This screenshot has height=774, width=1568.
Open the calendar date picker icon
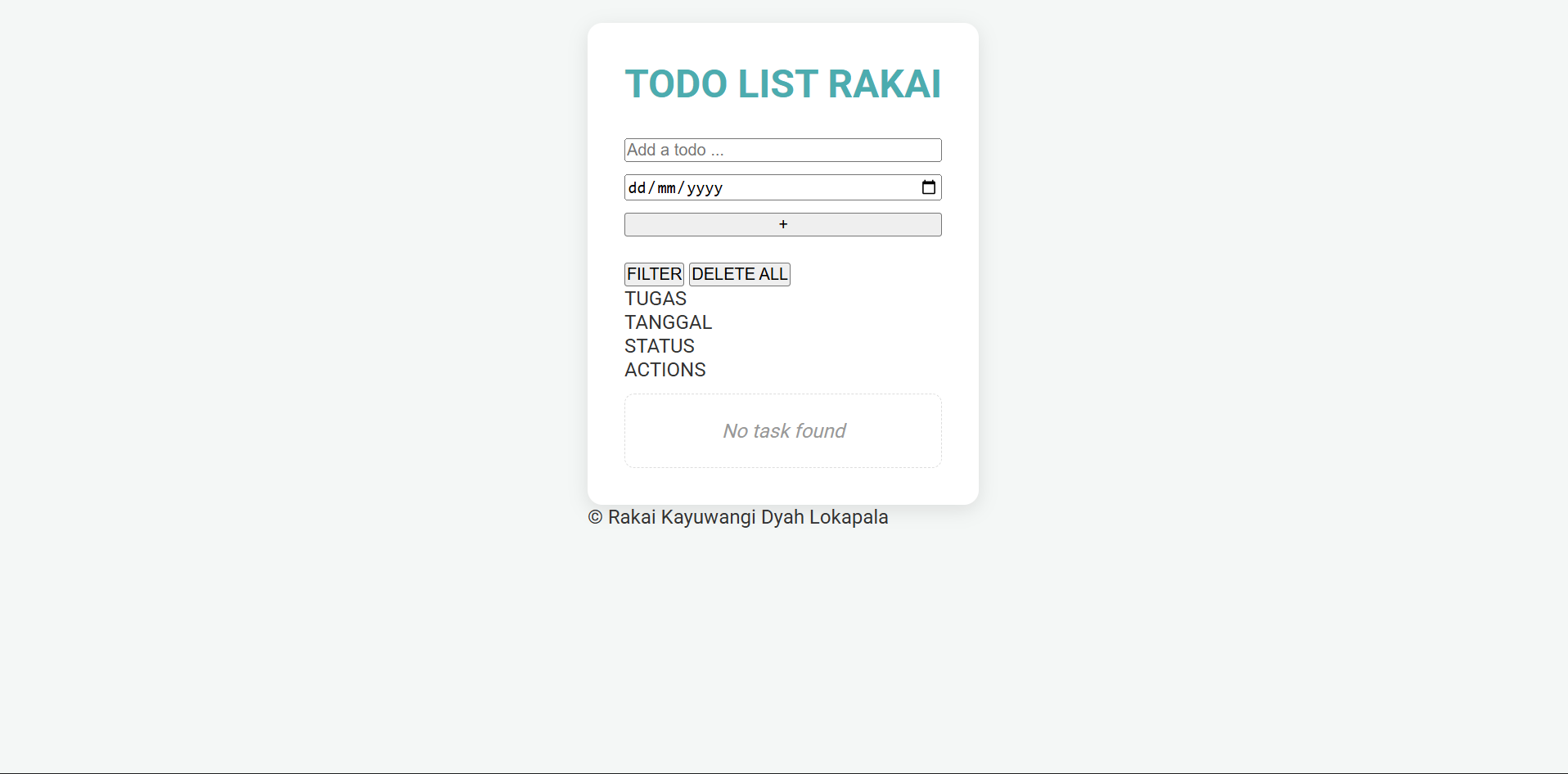coord(928,187)
